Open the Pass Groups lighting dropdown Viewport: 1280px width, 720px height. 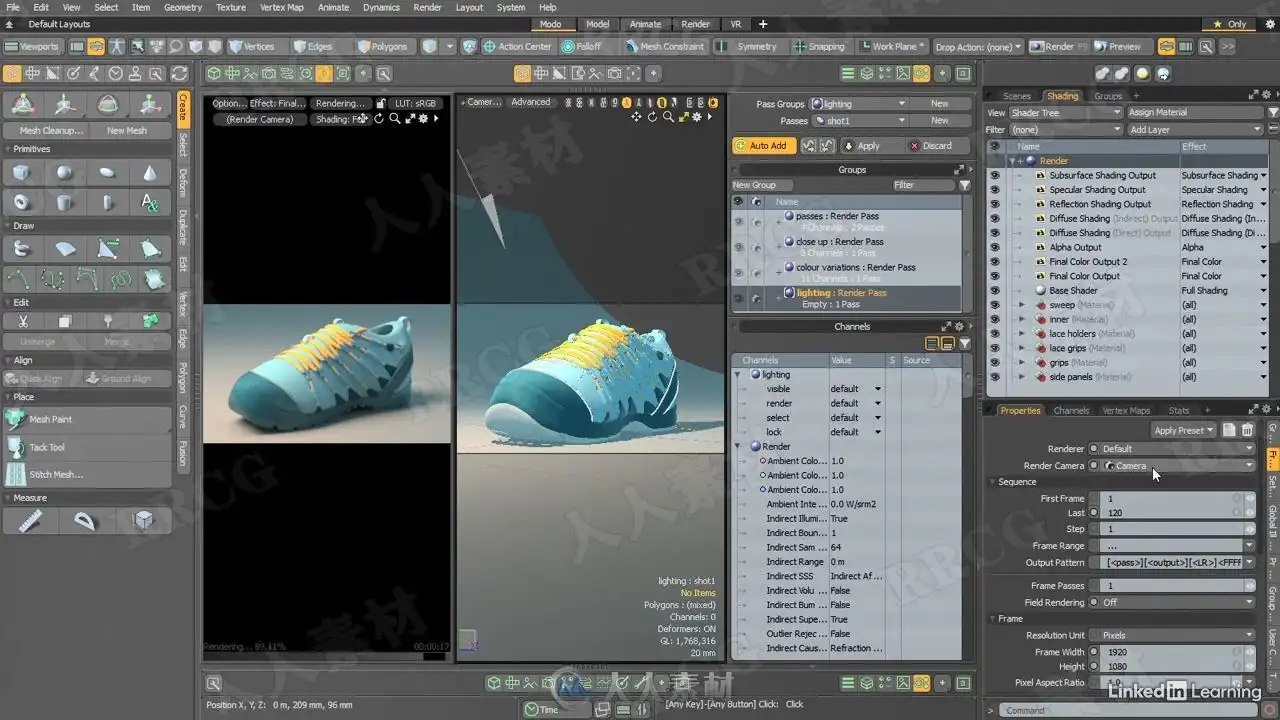tap(858, 104)
